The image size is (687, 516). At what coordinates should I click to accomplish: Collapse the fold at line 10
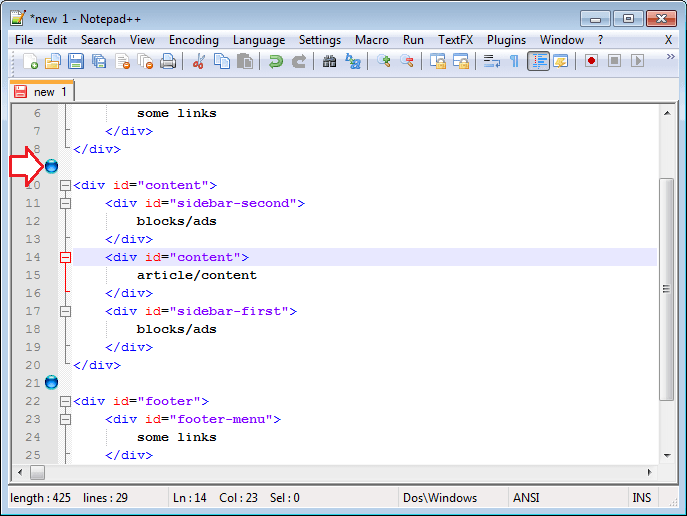click(x=66, y=185)
